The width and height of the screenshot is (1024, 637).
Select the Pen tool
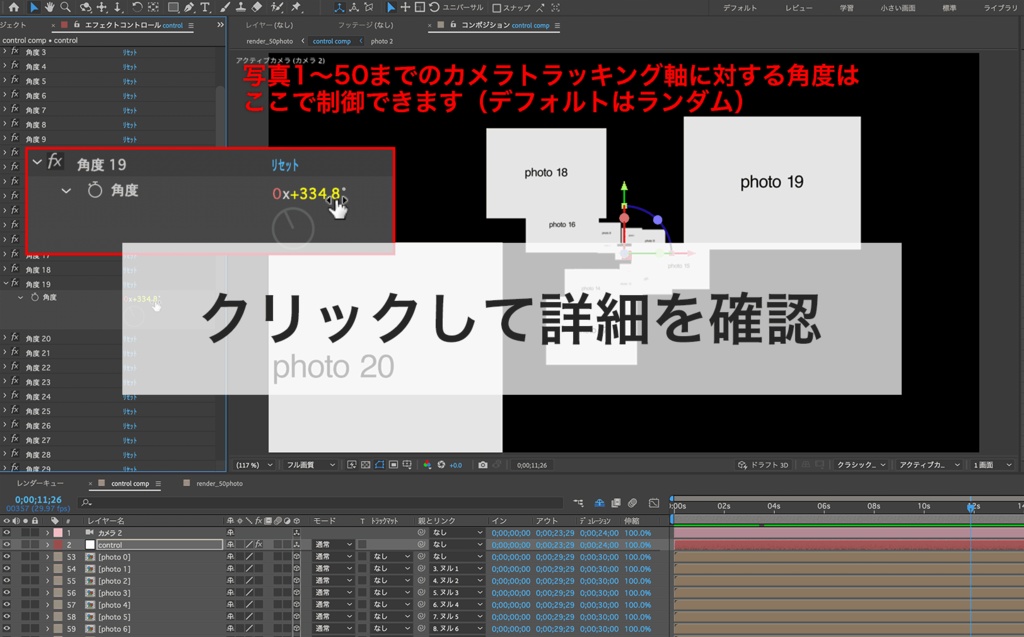[187, 8]
